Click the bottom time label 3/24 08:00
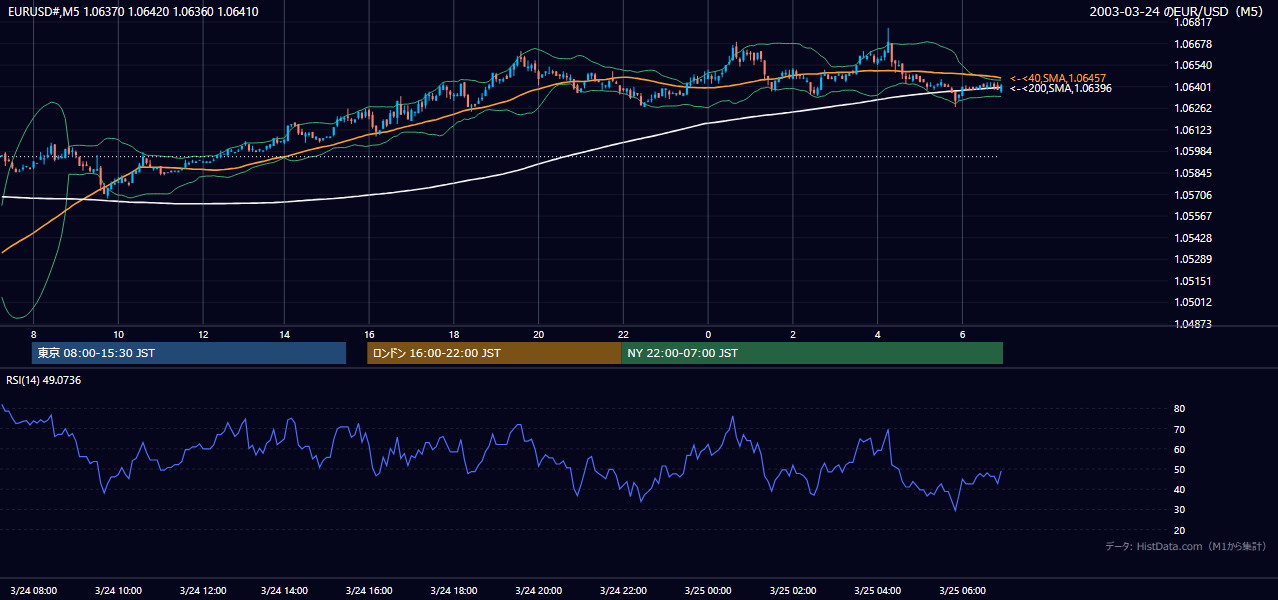Screen dimensions: 1278x600 click(x=34, y=591)
